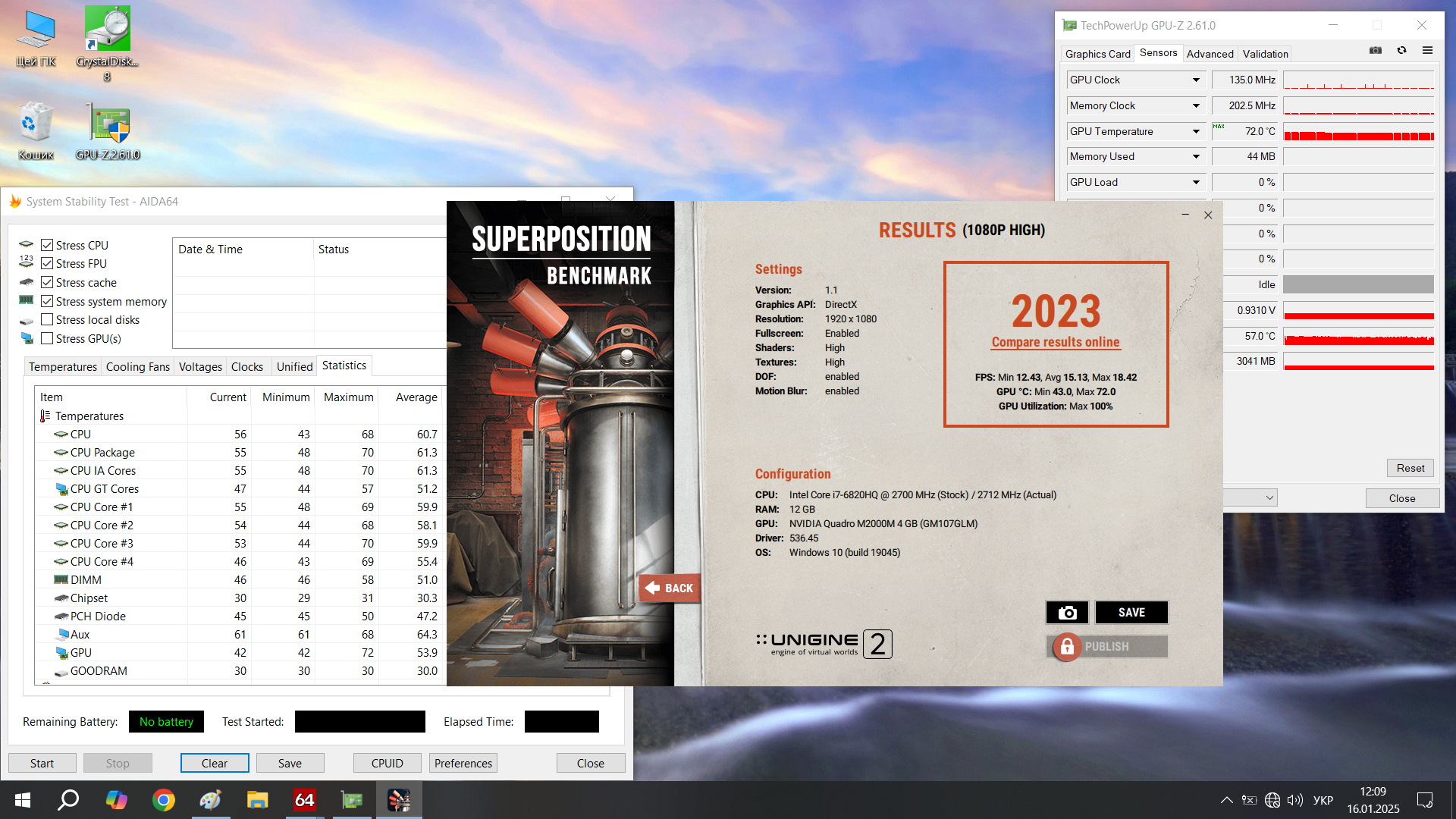Enable Stress GPU(s) checkbox
This screenshot has width=1456, height=819.
[47, 338]
